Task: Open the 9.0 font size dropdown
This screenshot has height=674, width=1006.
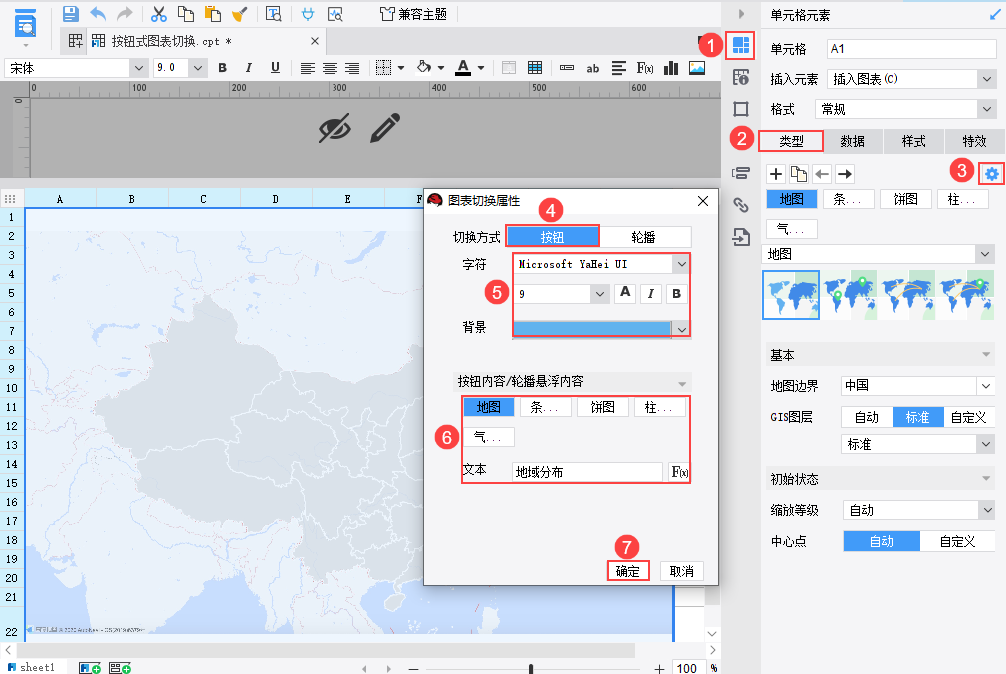Action: pyautogui.click(x=198, y=68)
